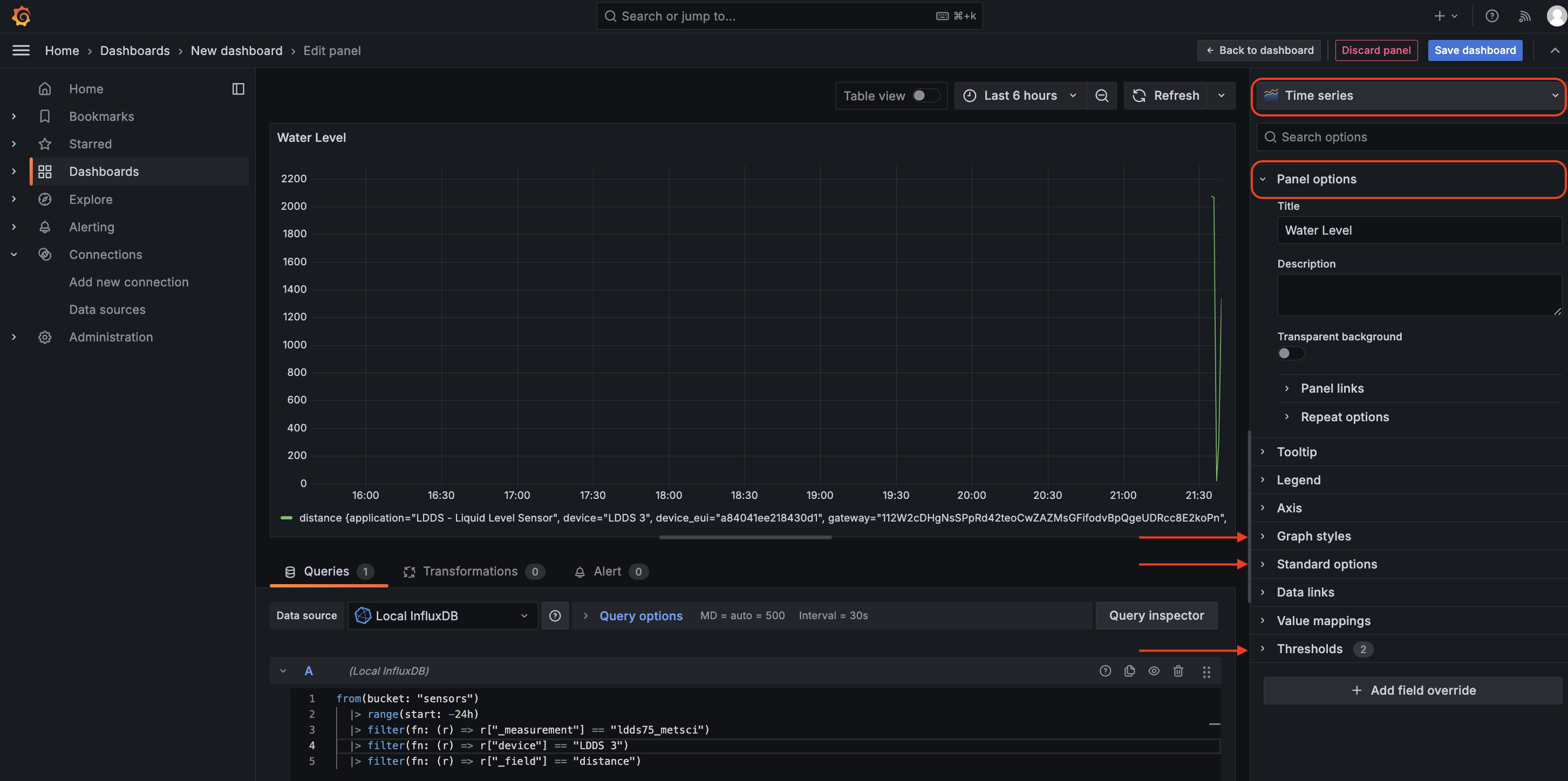Expand the Thresholds section
This screenshot has width=1568, height=781.
click(1310, 648)
